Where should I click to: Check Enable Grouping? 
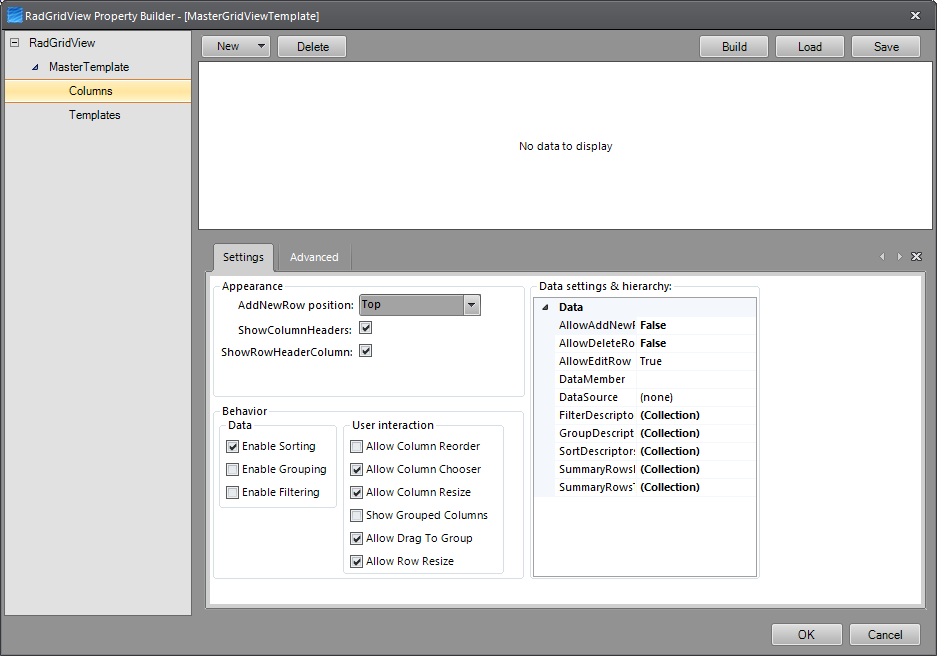(232, 469)
